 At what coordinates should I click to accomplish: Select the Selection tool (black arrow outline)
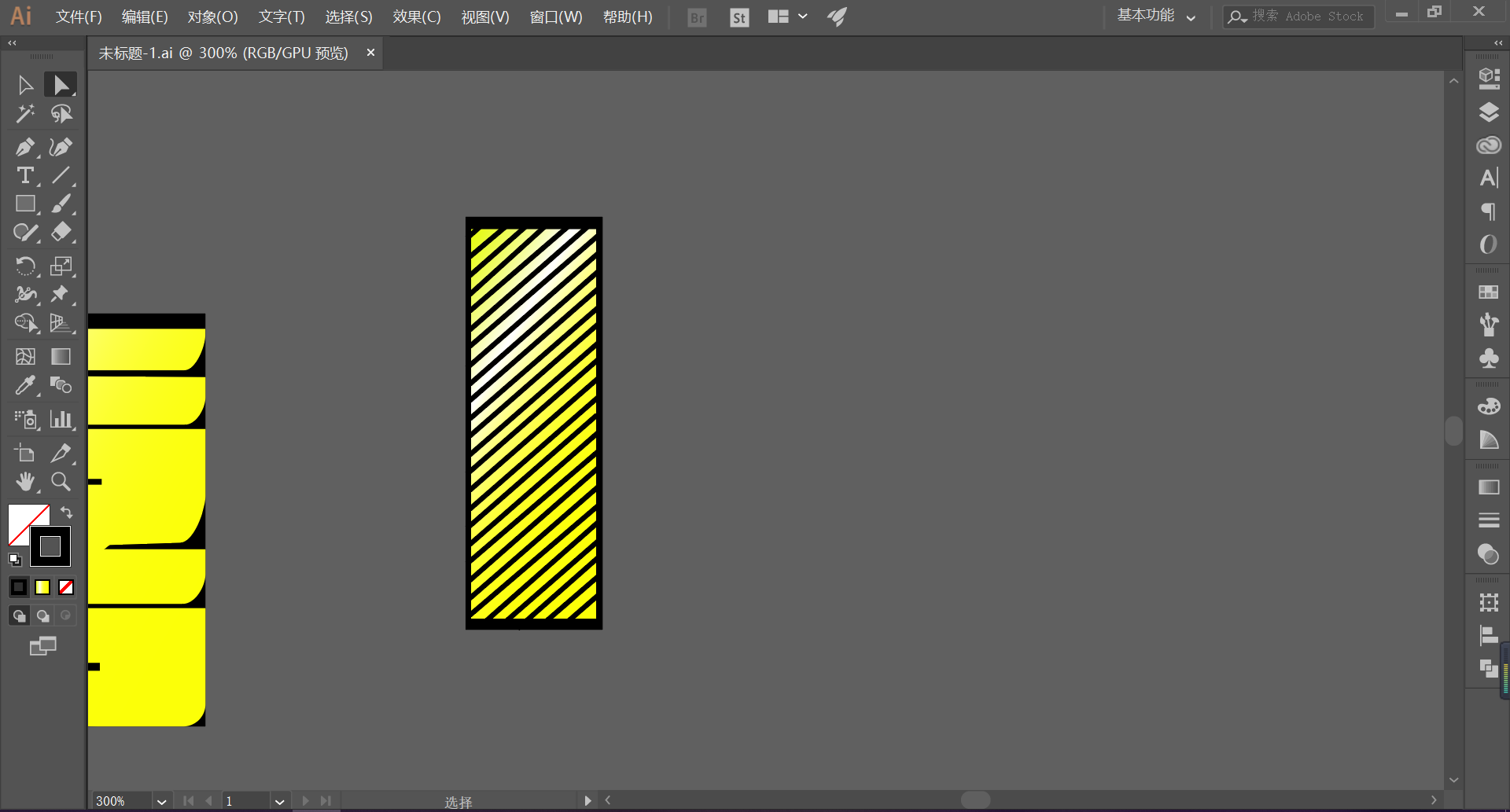pyautogui.click(x=25, y=85)
